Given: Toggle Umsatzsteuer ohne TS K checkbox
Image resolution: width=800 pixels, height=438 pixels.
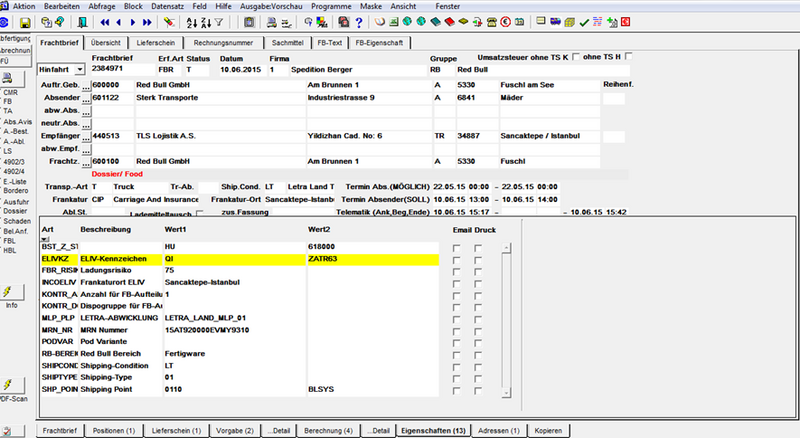Looking at the screenshot, I should [x=576, y=57].
